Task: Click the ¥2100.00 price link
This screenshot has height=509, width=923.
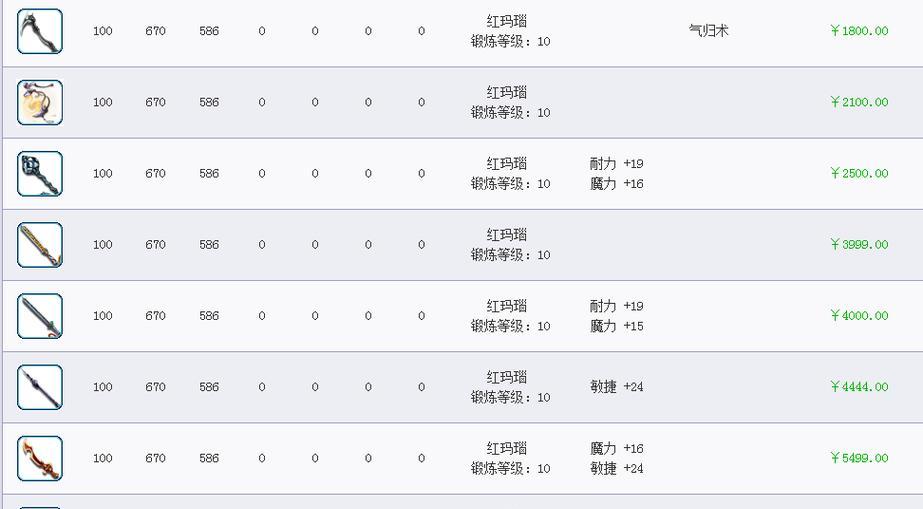Action: tap(859, 102)
